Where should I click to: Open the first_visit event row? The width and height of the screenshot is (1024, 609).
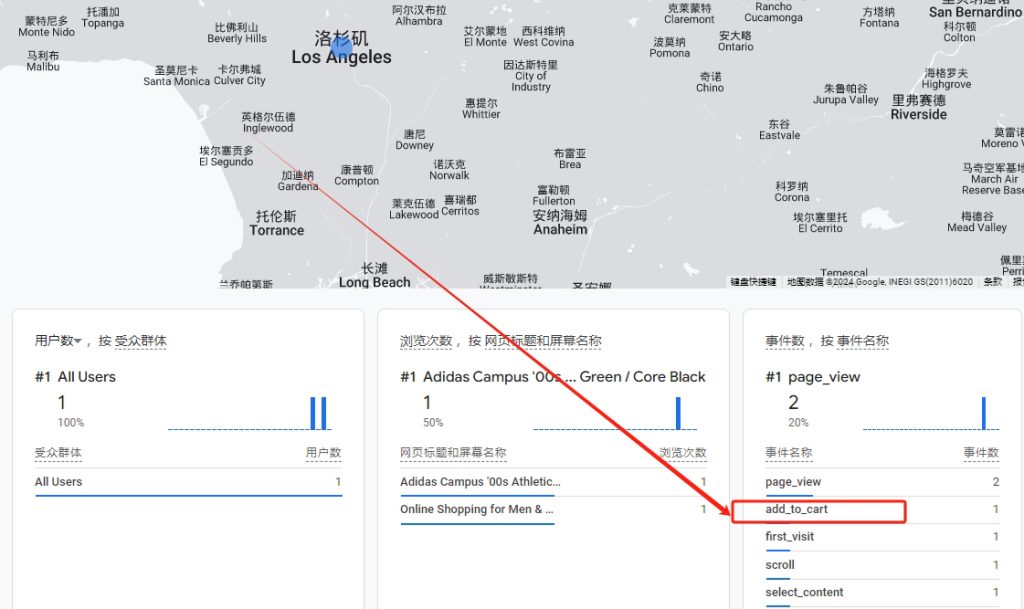(790, 537)
